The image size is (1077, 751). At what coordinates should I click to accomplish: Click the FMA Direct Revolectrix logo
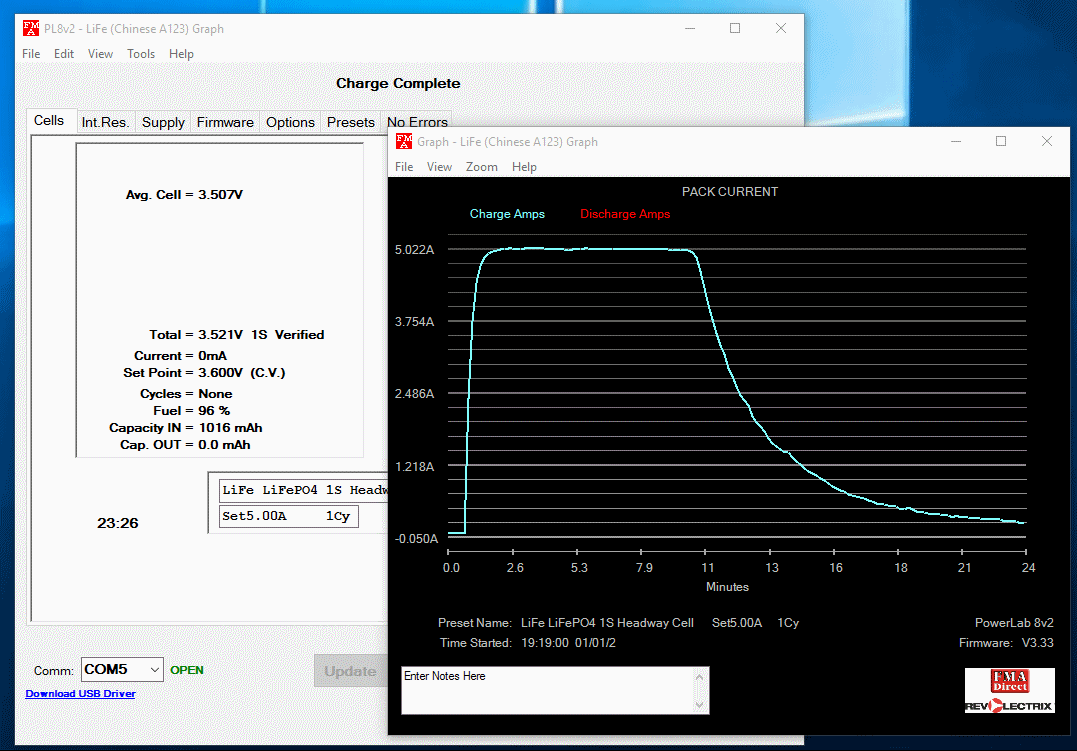(x=1008, y=691)
